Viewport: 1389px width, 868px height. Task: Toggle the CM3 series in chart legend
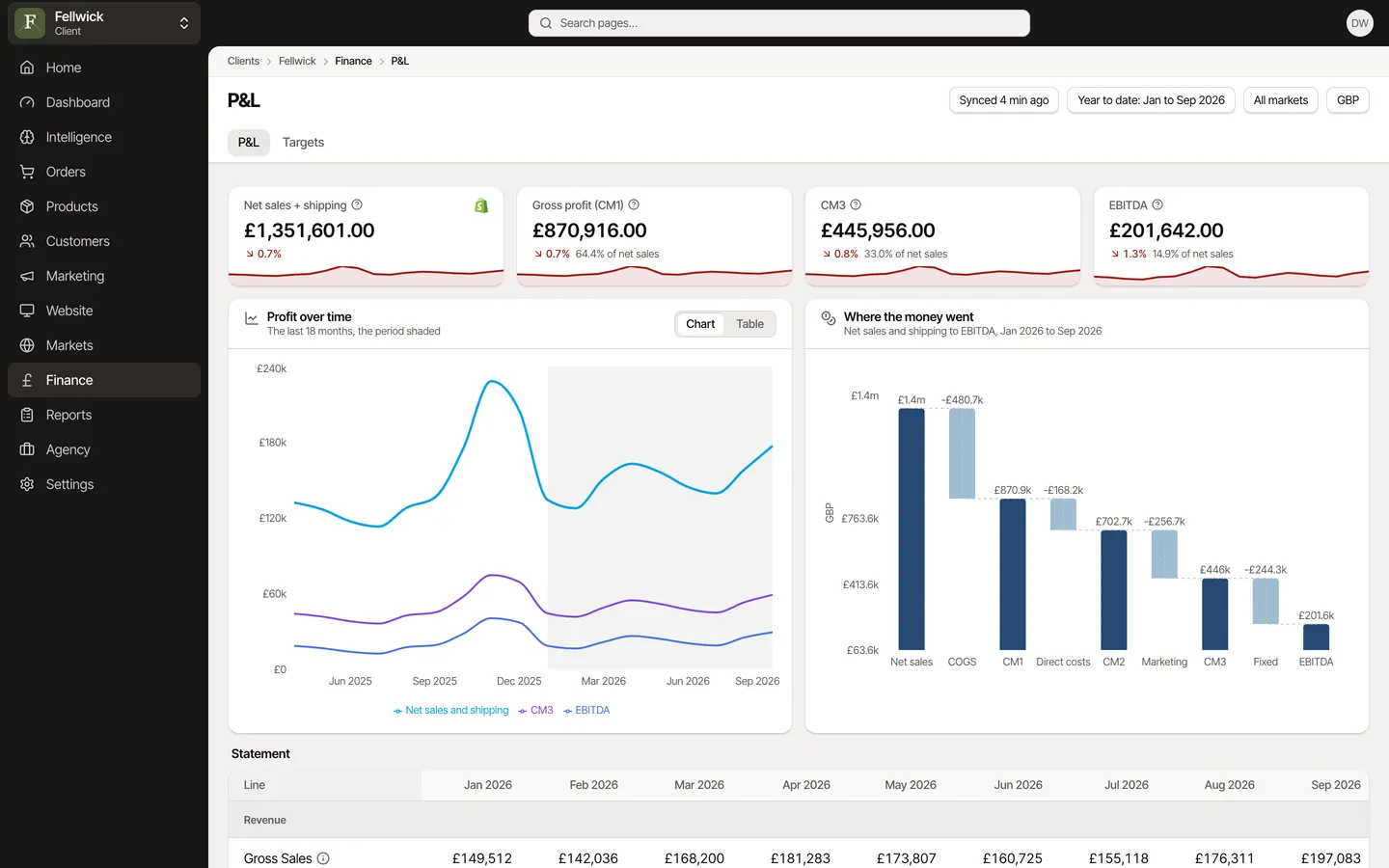535,711
